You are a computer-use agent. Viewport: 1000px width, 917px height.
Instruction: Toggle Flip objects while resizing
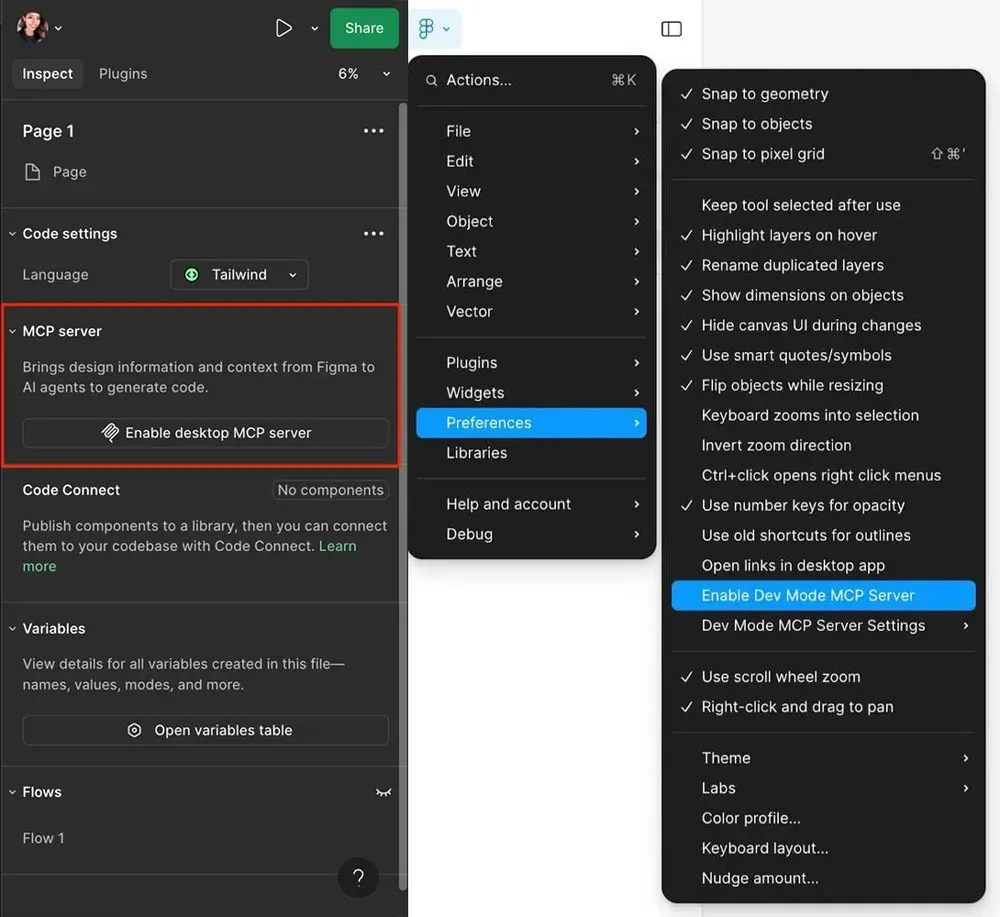[x=823, y=385]
